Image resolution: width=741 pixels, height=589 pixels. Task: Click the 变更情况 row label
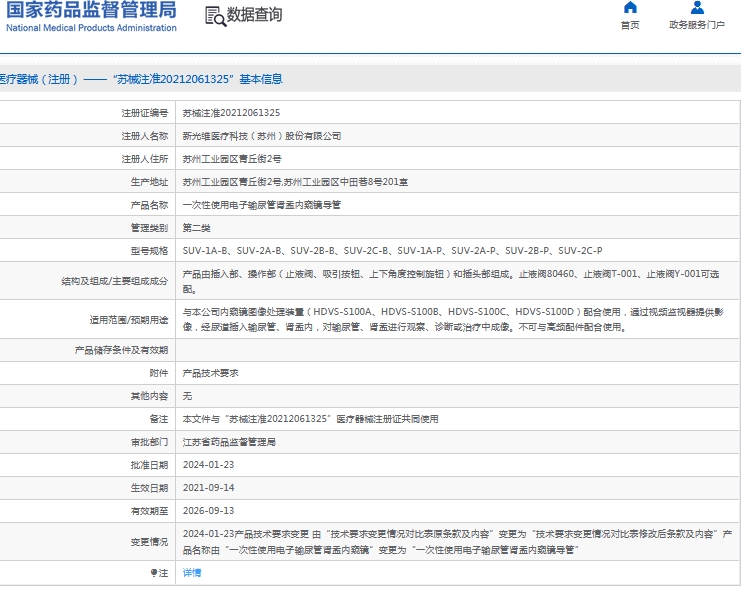(x=149, y=542)
